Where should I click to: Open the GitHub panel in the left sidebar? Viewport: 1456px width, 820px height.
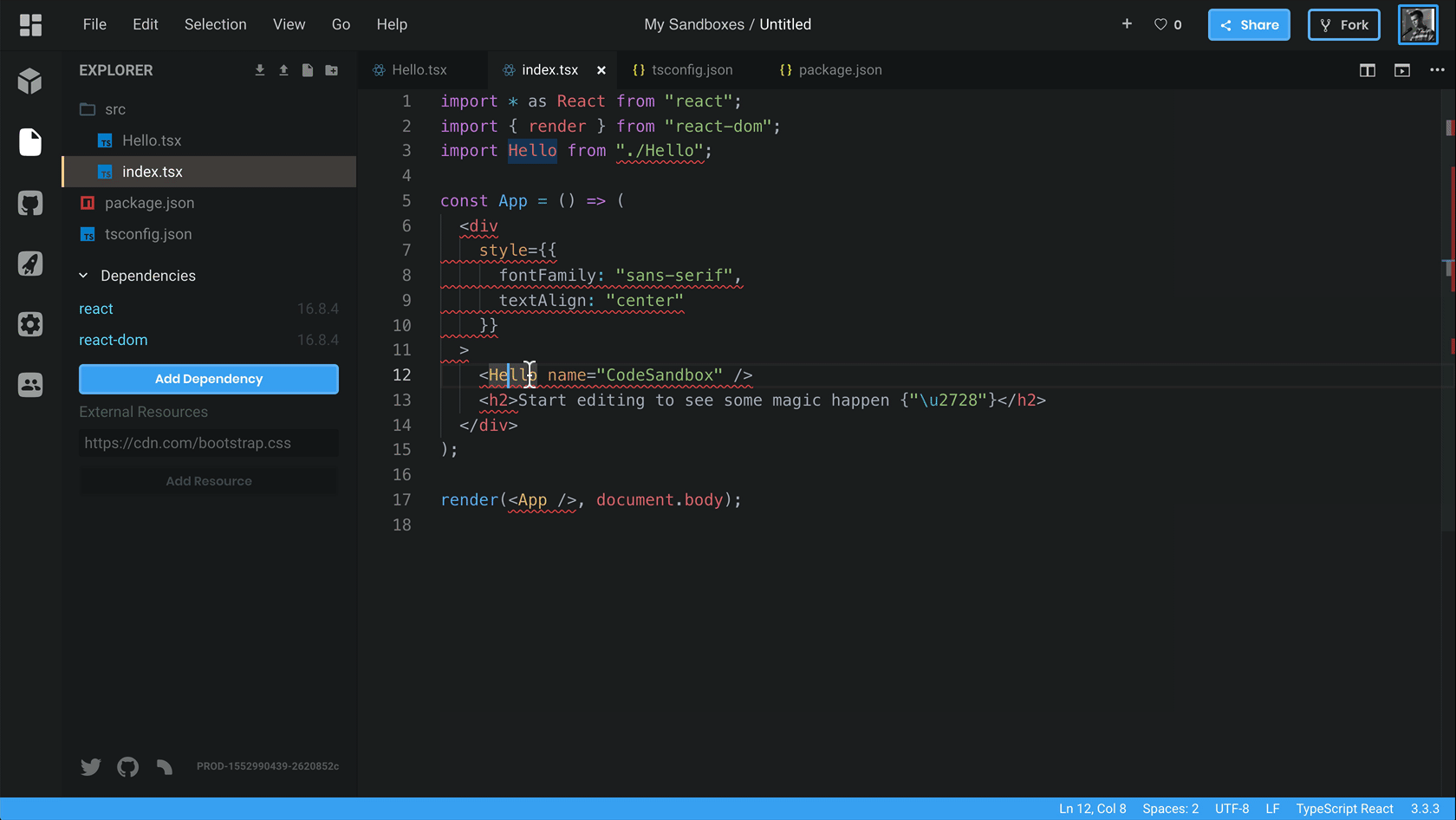pos(30,203)
